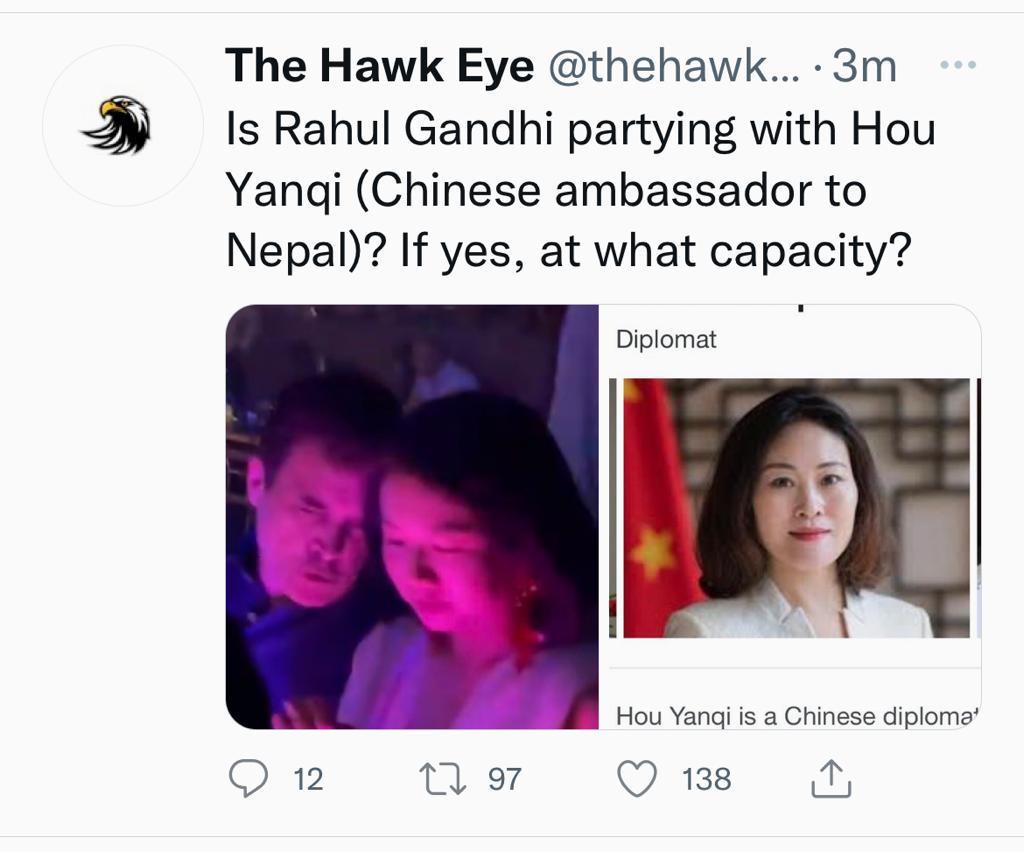Open the share upload icon
1024x852 pixels.
click(831, 778)
